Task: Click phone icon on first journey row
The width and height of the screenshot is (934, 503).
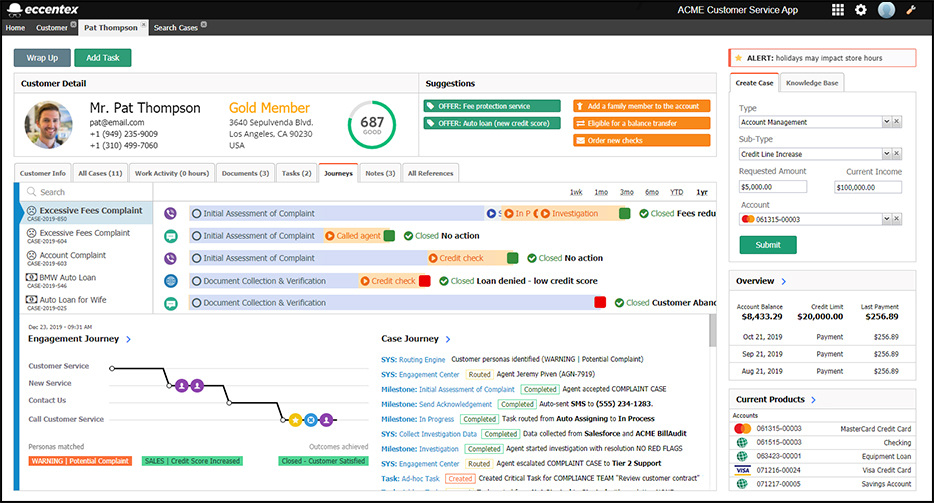Action: [171, 213]
